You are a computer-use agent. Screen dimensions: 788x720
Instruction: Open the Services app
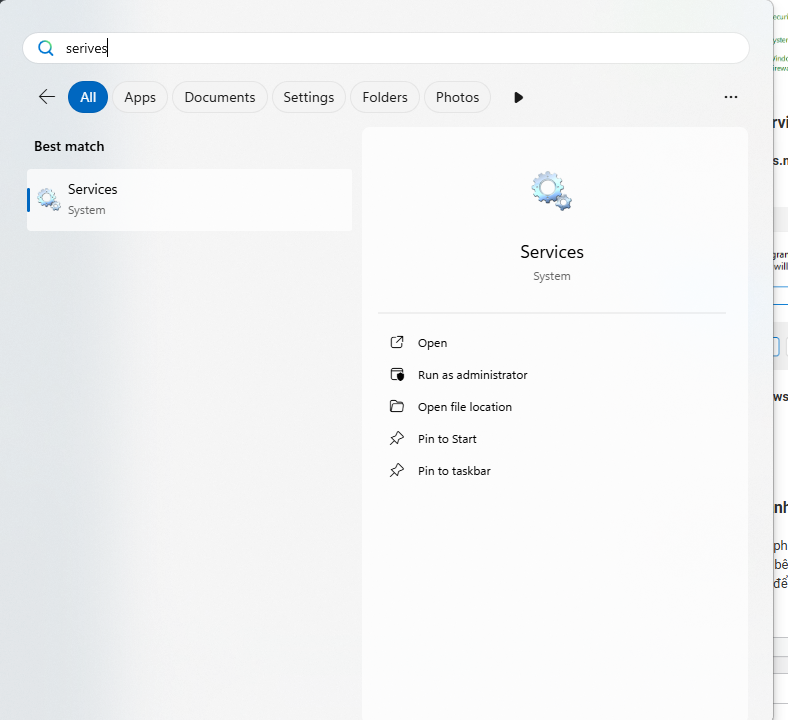point(432,343)
